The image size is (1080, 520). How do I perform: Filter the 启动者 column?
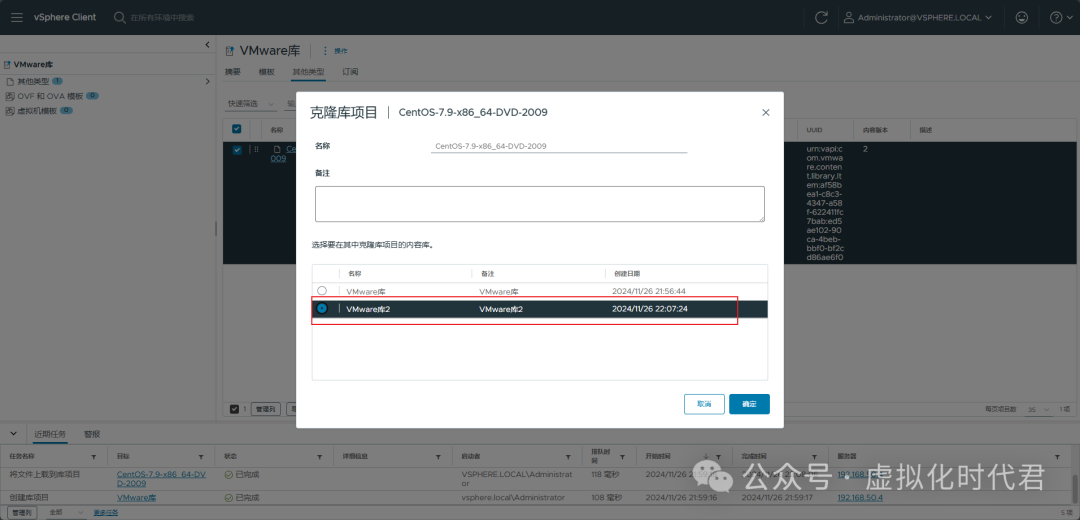tap(568, 457)
